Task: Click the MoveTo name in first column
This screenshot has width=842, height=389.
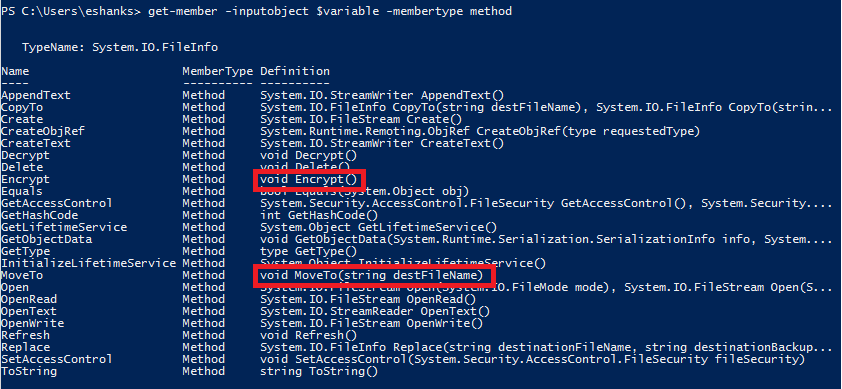Action: (22, 275)
